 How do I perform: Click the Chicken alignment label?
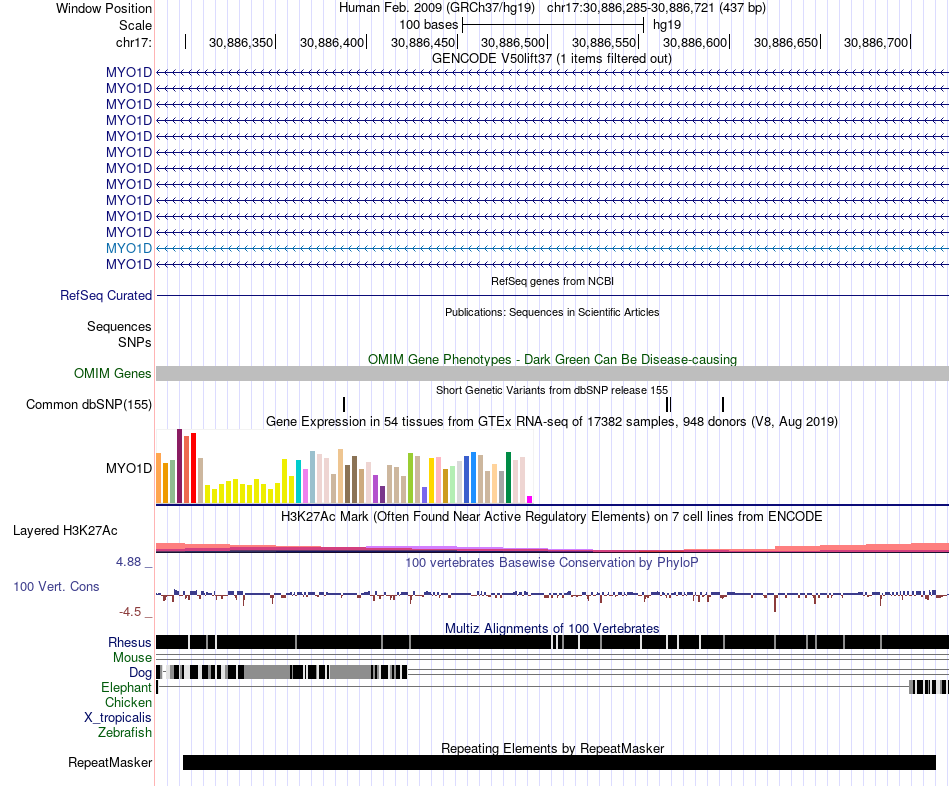pos(128,702)
